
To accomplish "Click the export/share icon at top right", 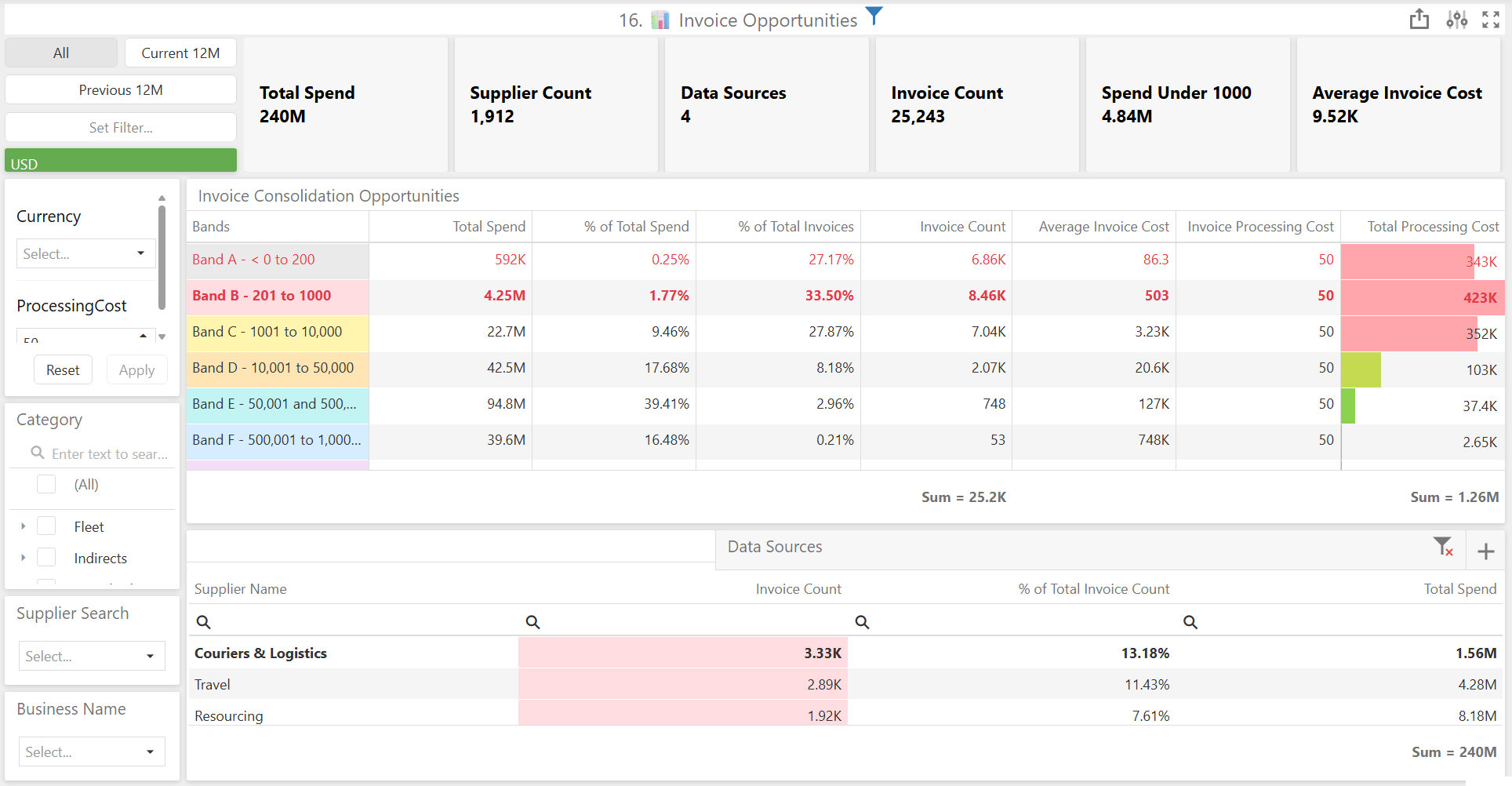I will click(1419, 20).
